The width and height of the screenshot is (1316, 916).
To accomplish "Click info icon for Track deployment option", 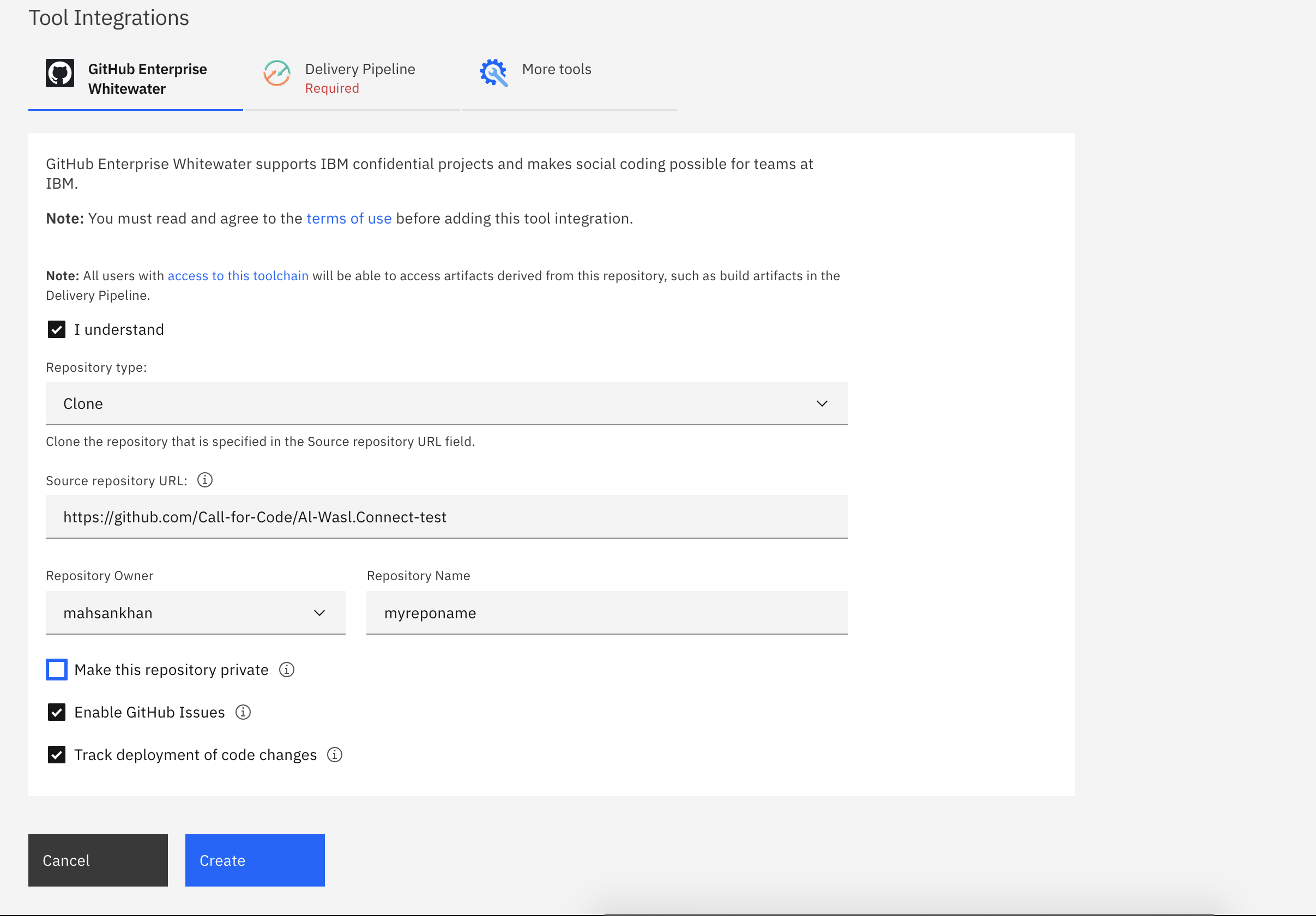I will pyautogui.click(x=335, y=755).
